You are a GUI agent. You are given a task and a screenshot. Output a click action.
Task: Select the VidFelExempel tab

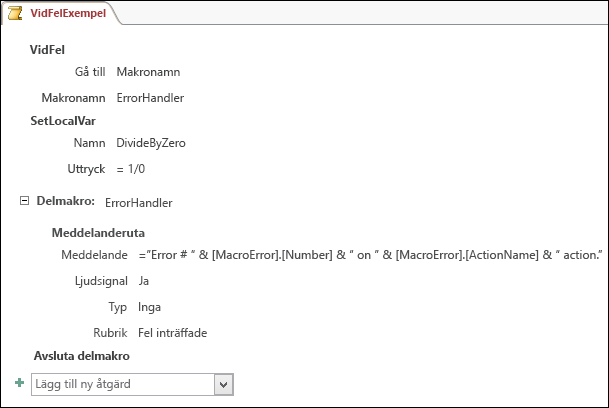[62, 13]
